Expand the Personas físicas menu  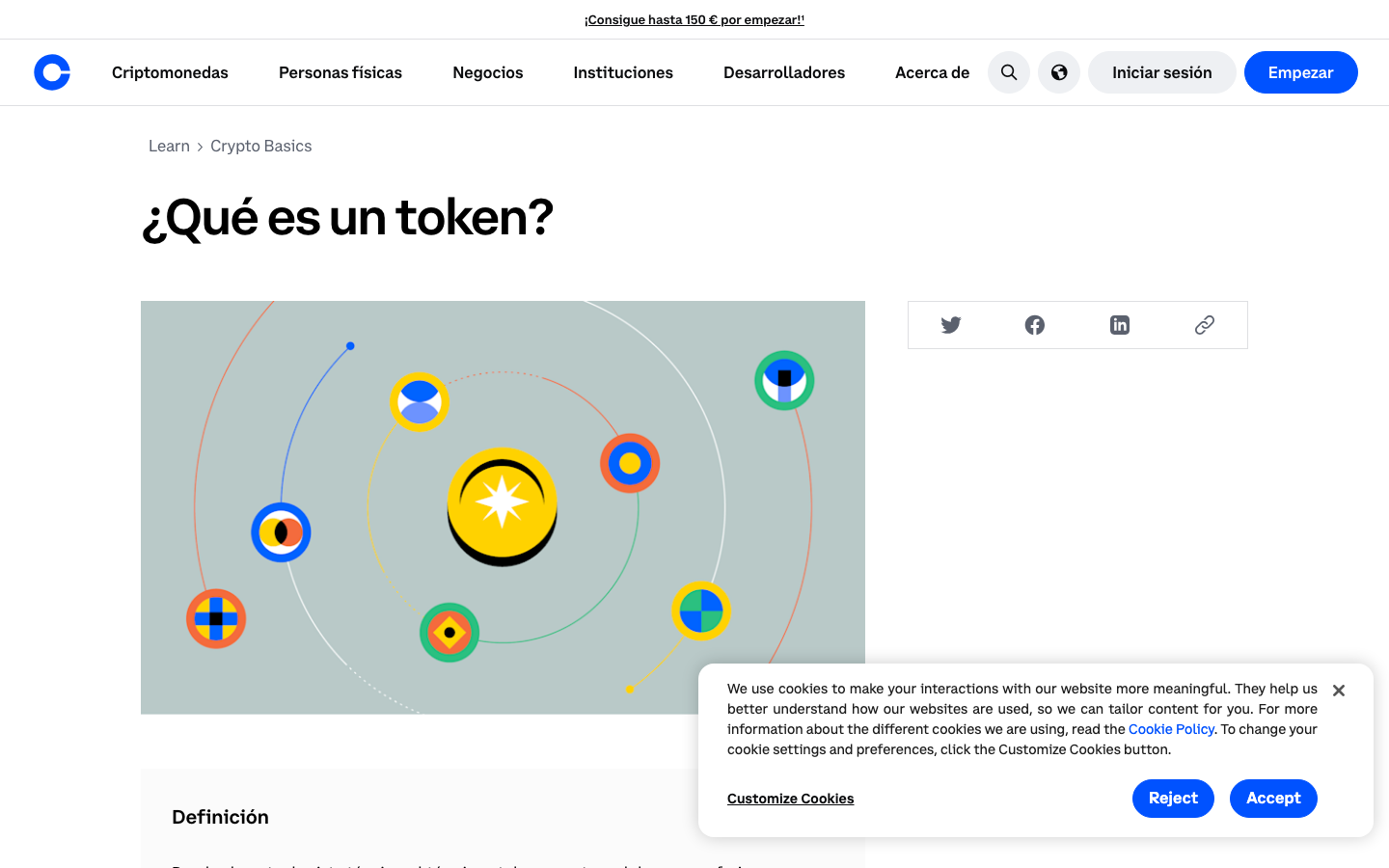tap(340, 72)
